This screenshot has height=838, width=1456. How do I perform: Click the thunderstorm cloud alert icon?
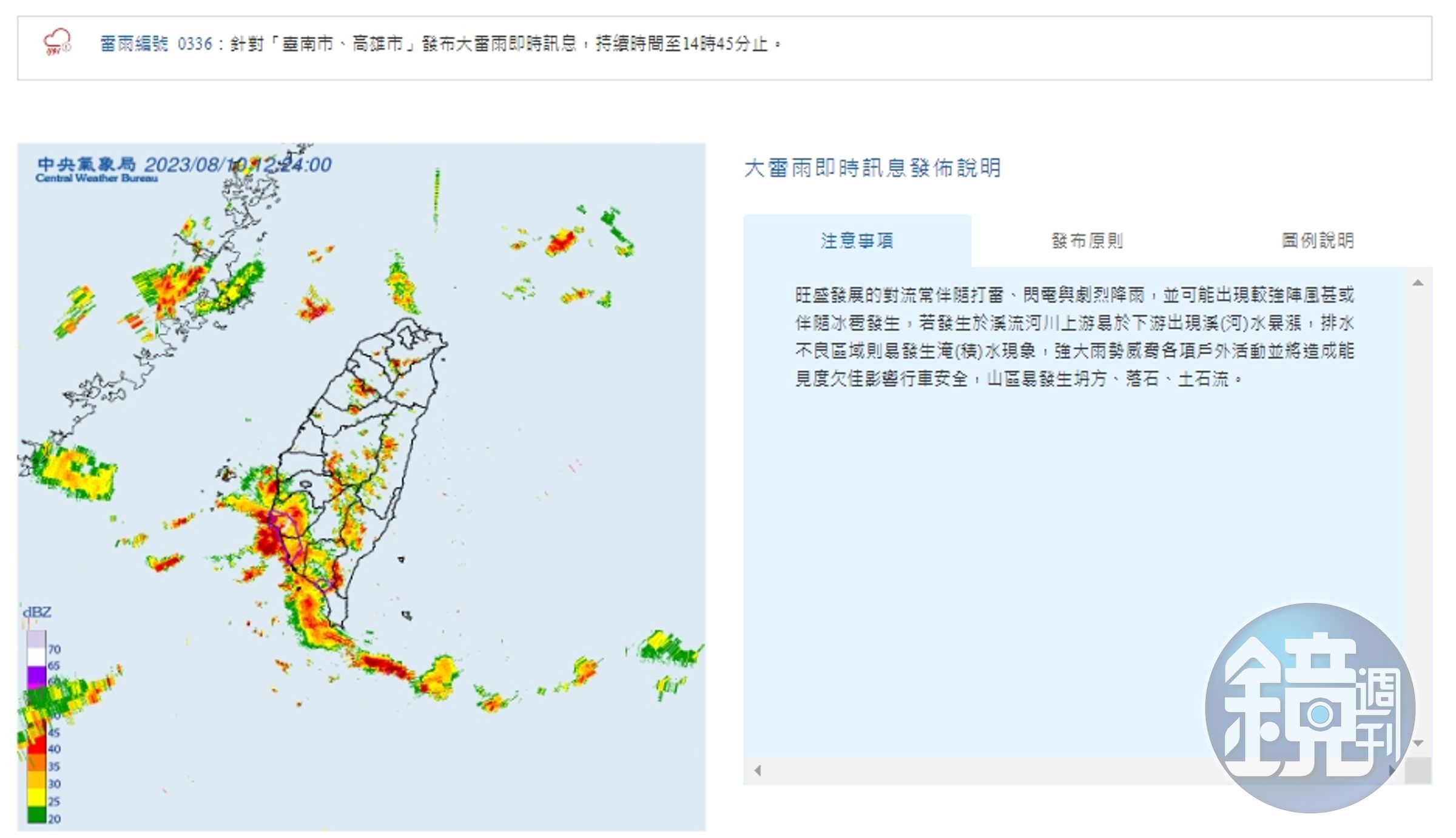(x=57, y=42)
